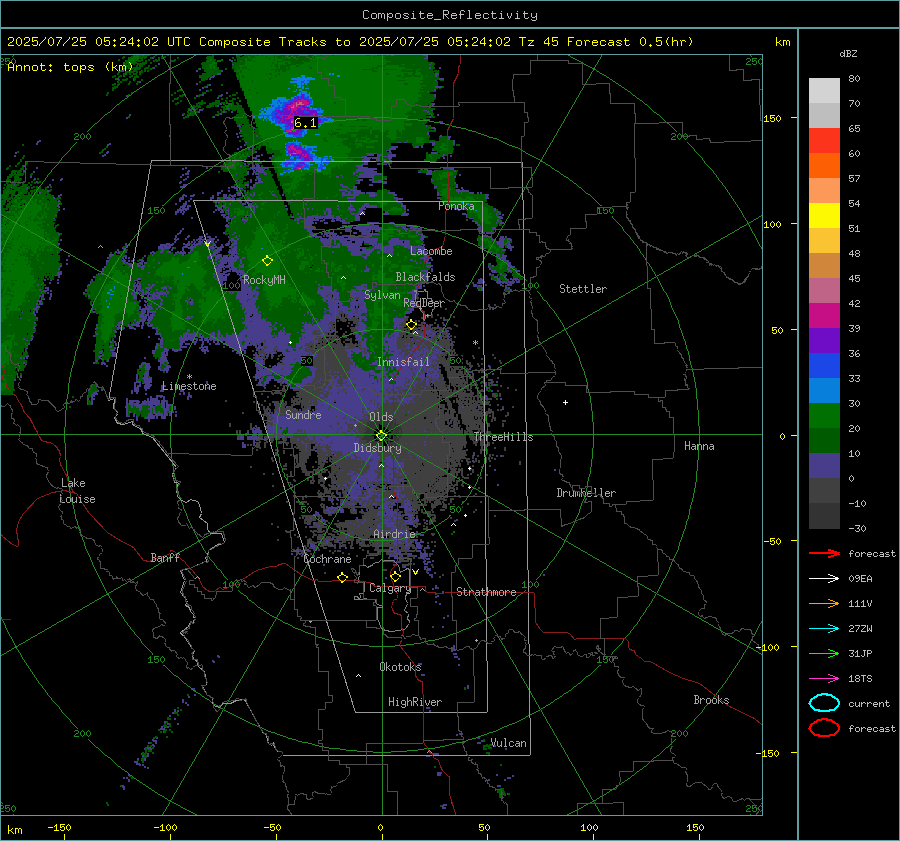900x841 pixels.
Task: Click the yellow diamond marker near RockyMH
Action: 267,261
